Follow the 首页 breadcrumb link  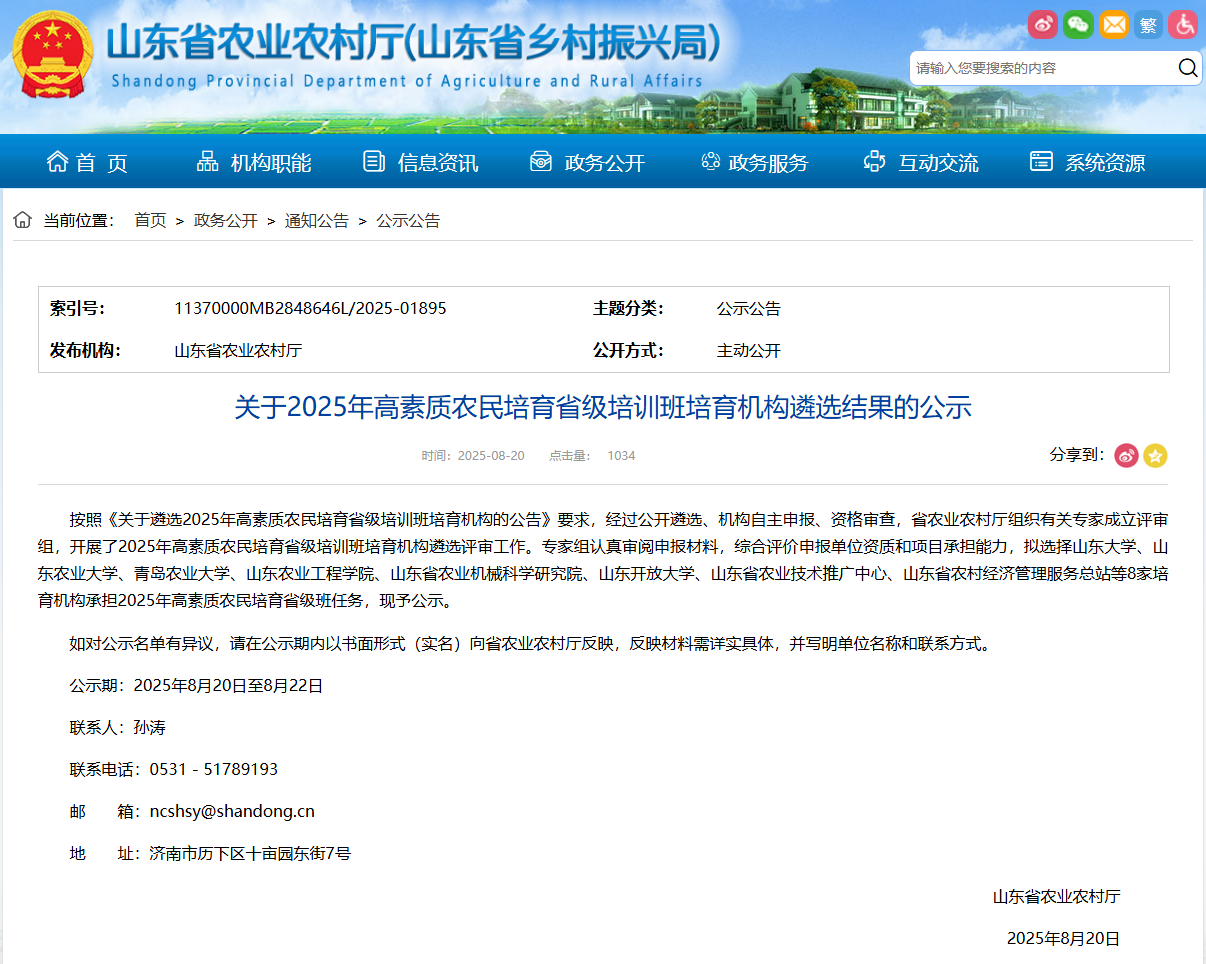150,221
